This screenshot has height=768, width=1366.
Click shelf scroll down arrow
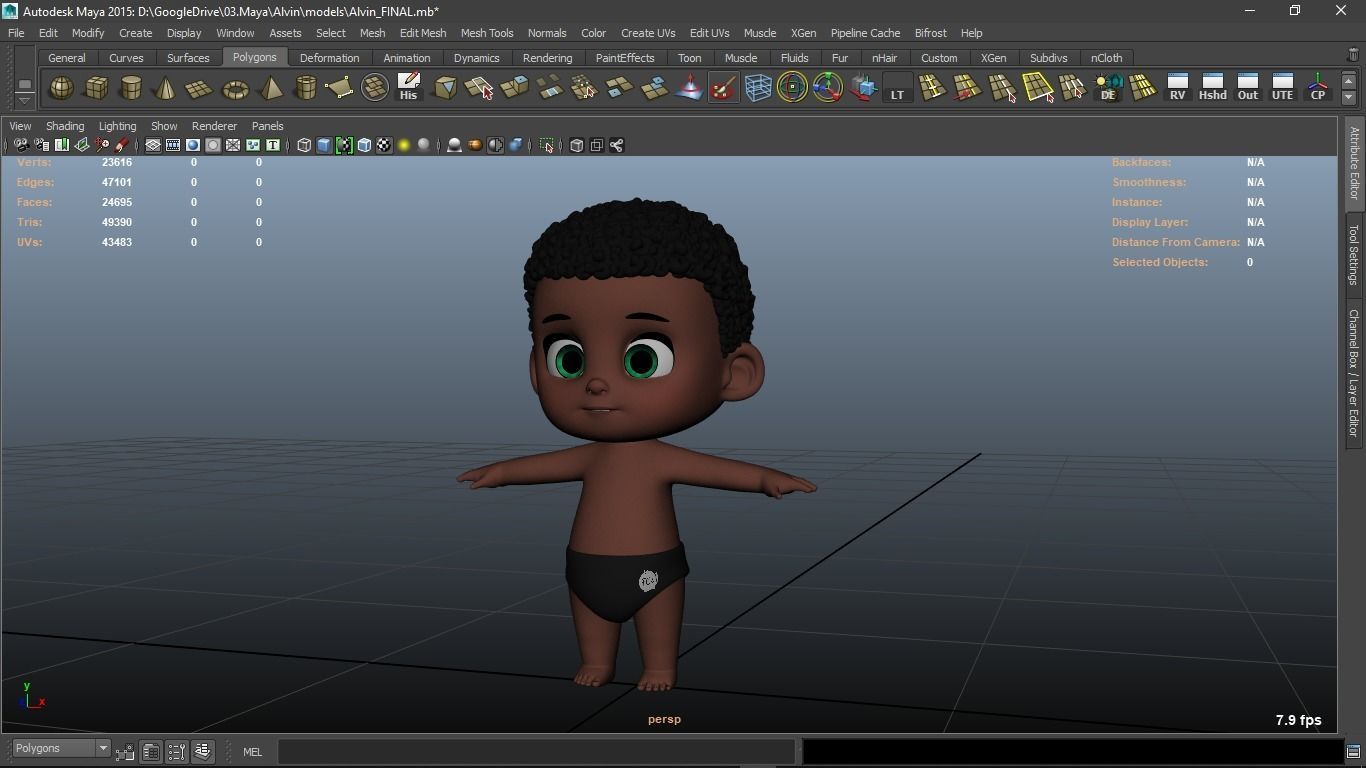pos(1348,97)
